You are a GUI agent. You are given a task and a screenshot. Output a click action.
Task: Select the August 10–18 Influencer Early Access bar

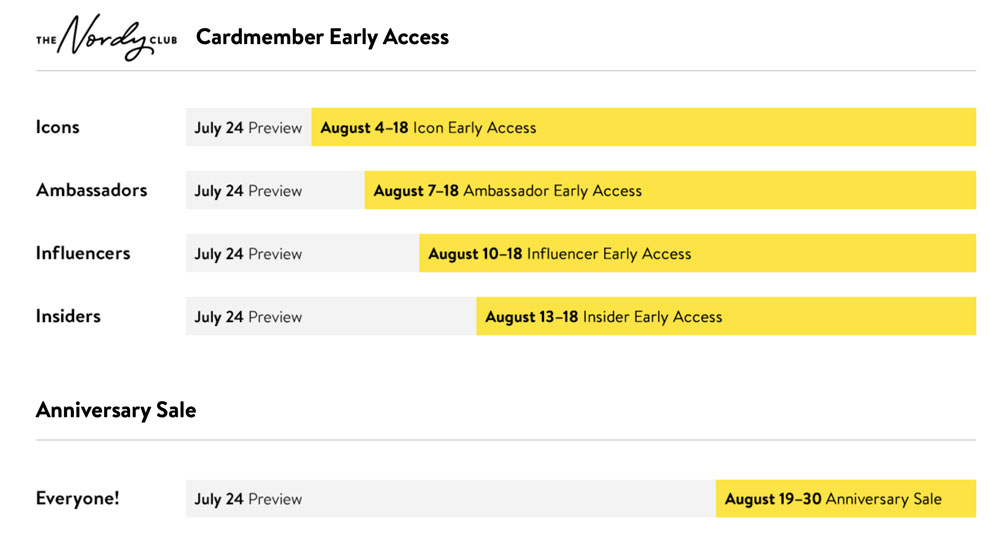(x=697, y=253)
